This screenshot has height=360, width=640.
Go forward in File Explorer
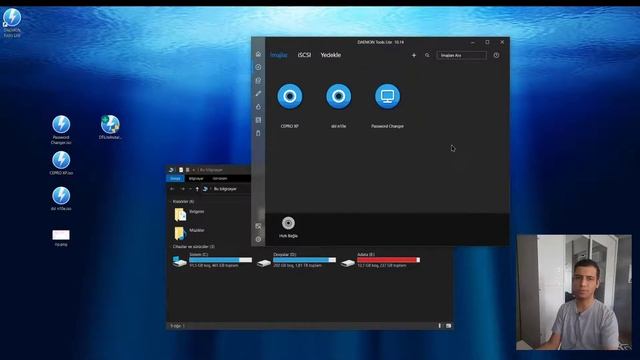182,189
